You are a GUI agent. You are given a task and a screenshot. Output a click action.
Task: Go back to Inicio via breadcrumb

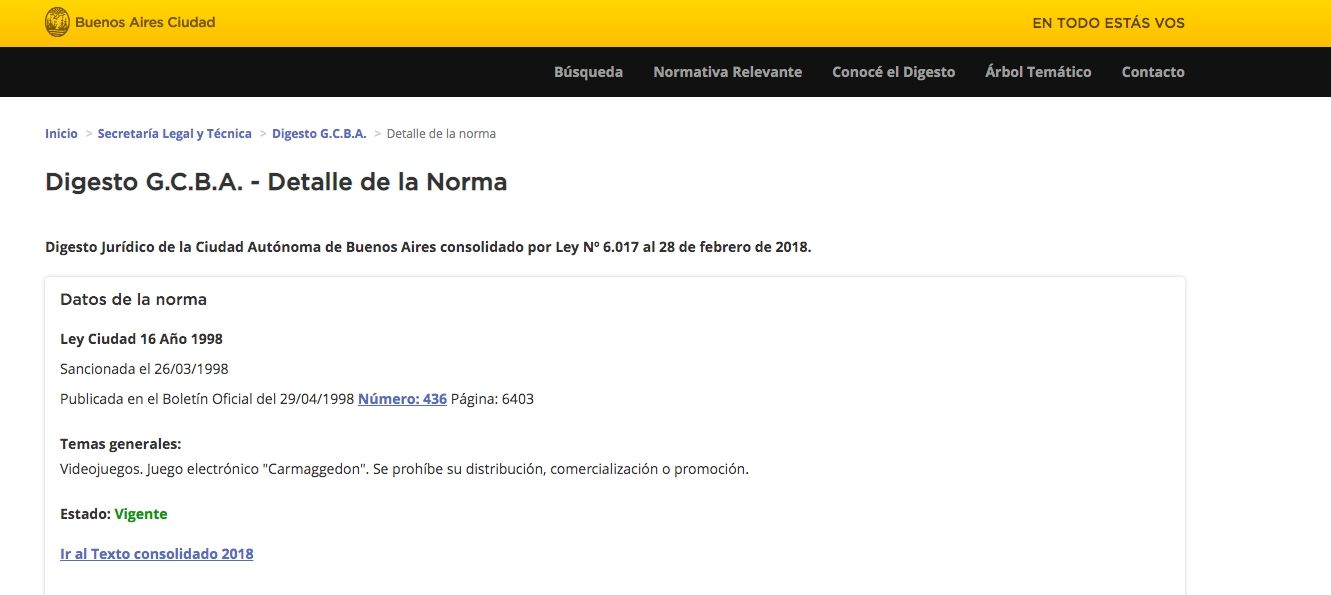61,134
